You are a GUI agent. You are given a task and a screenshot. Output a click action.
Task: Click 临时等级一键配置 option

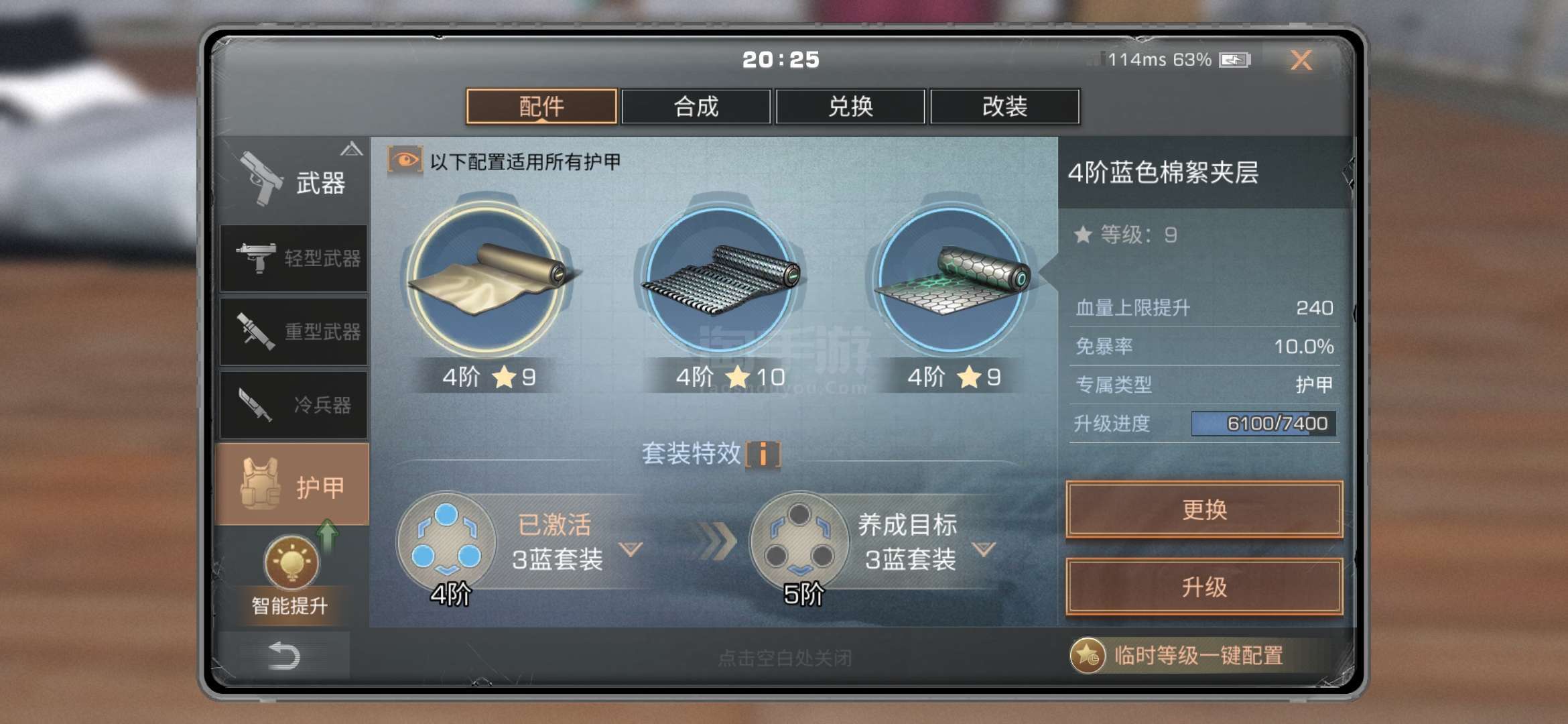click(1177, 655)
